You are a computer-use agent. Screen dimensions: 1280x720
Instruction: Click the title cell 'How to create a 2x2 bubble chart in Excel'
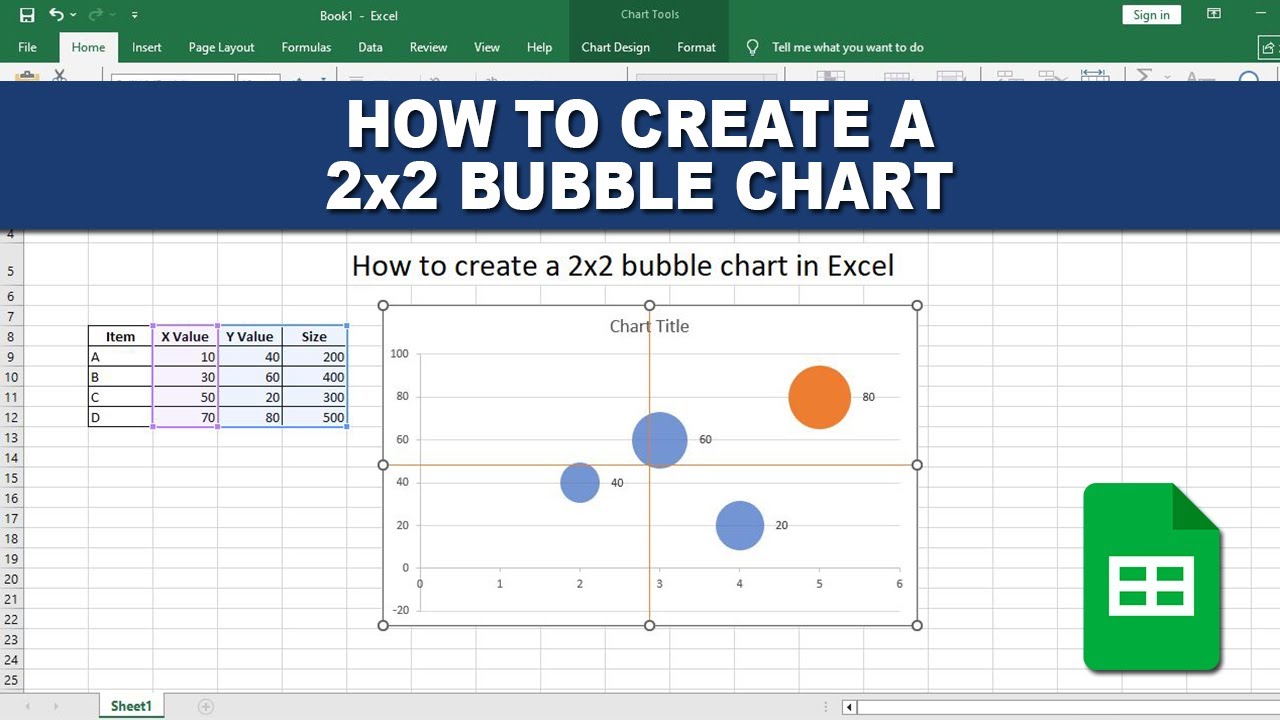623,265
